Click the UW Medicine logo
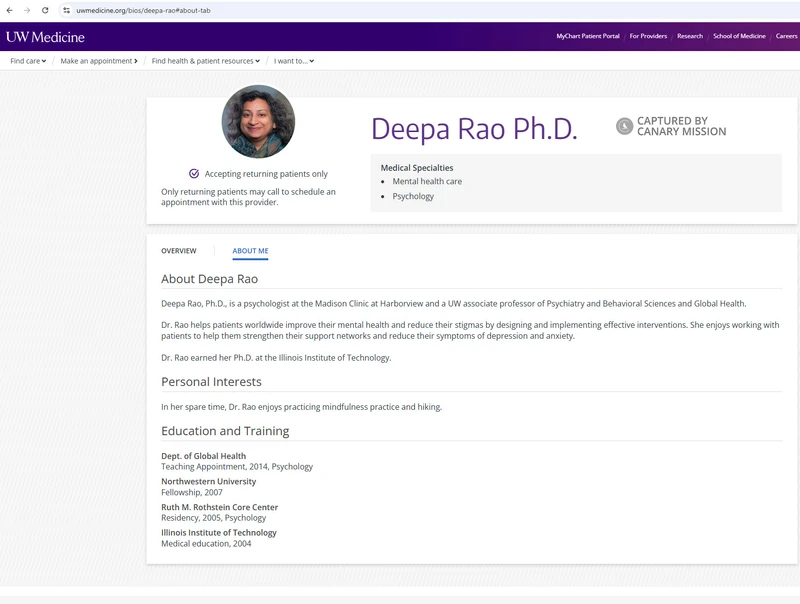This screenshot has height=604, width=800. point(45,37)
